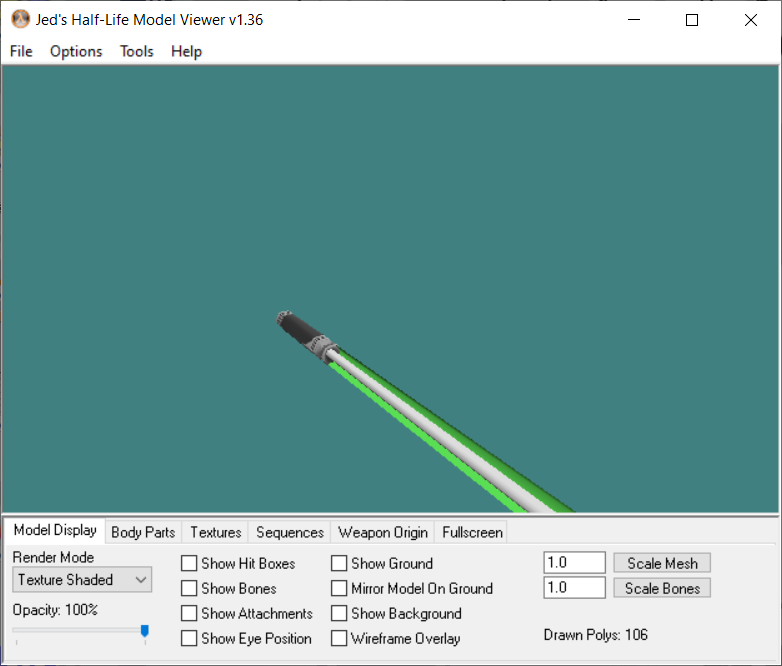This screenshot has width=782, height=666.
Task: Click the app icon in title bar
Action: 20,20
